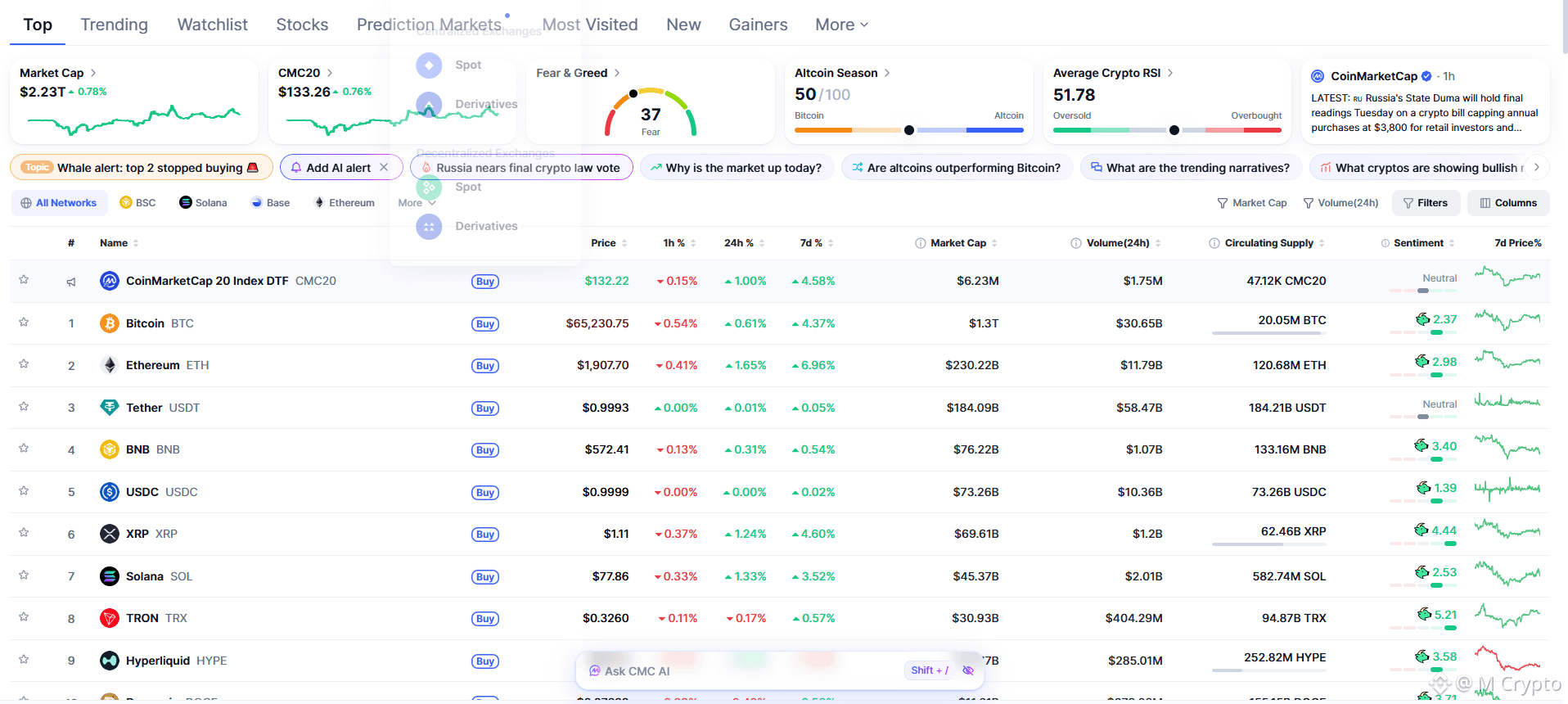The width and height of the screenshot is (1568, 704).
Task: Select the BSC network filter
Action: click(x=137, y=203)
